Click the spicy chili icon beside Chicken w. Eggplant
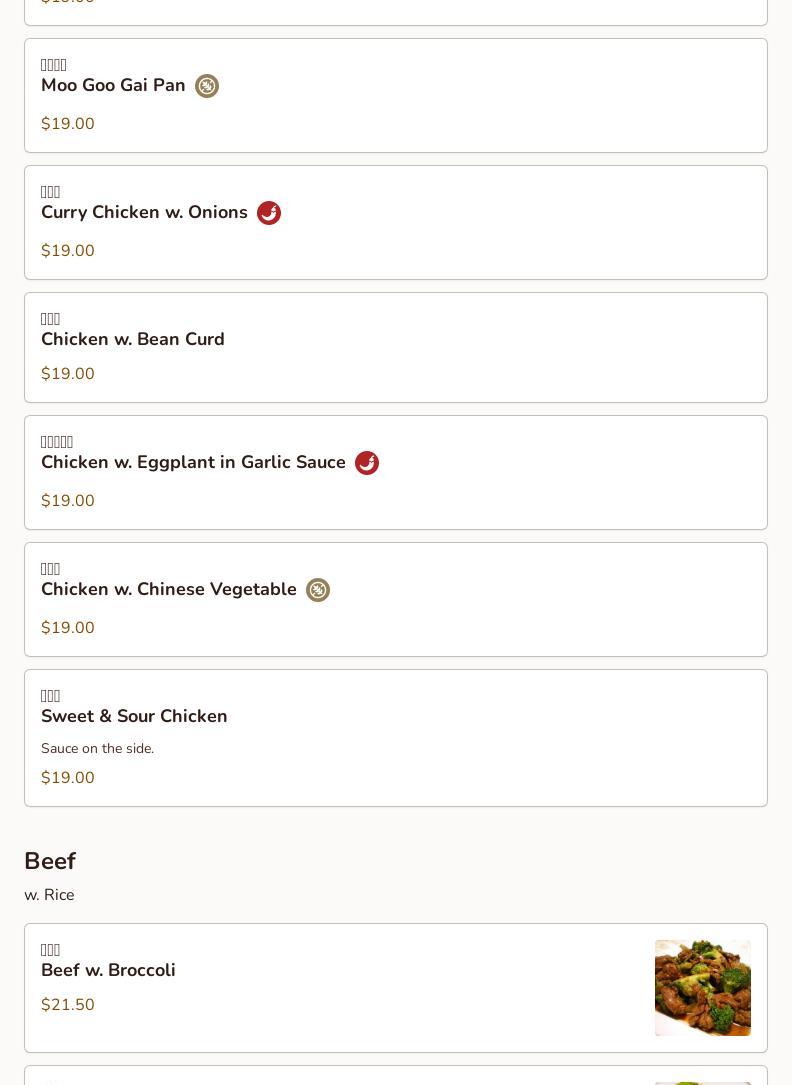The height and width of the screenshot is (1085, 792). pos(367,463)
